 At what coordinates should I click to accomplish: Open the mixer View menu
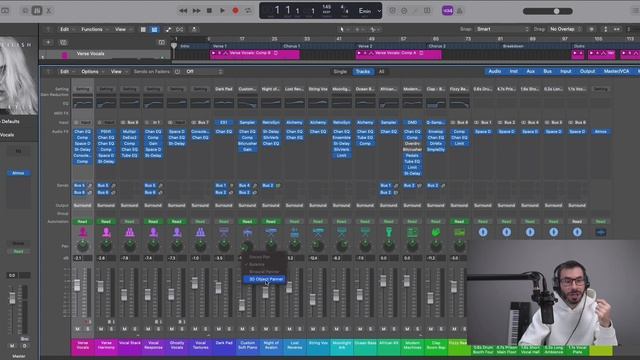click(118, 71)
